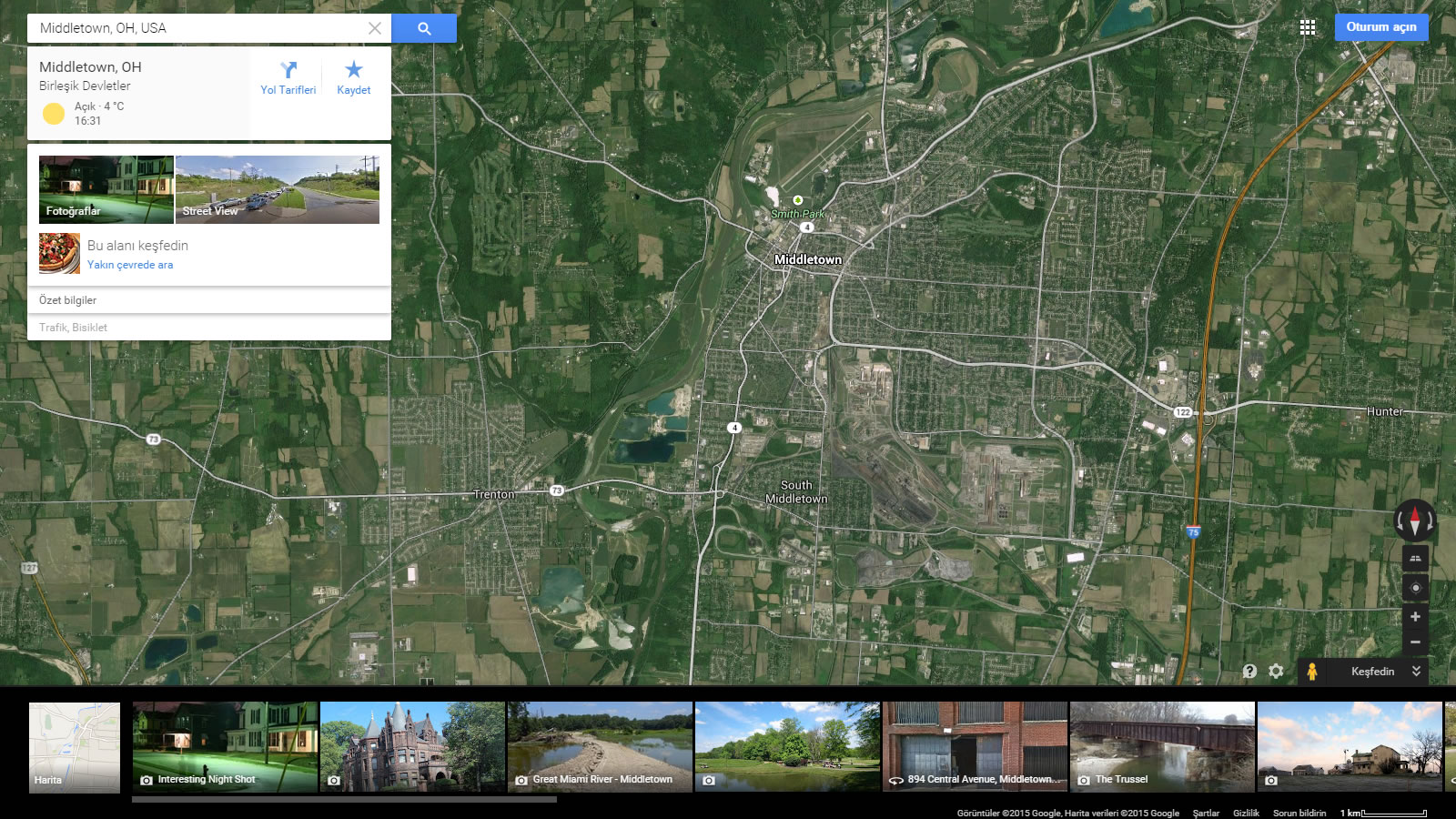Open map settings gear
This screenshot has width=1456, height=819.
coord(1276,672)
